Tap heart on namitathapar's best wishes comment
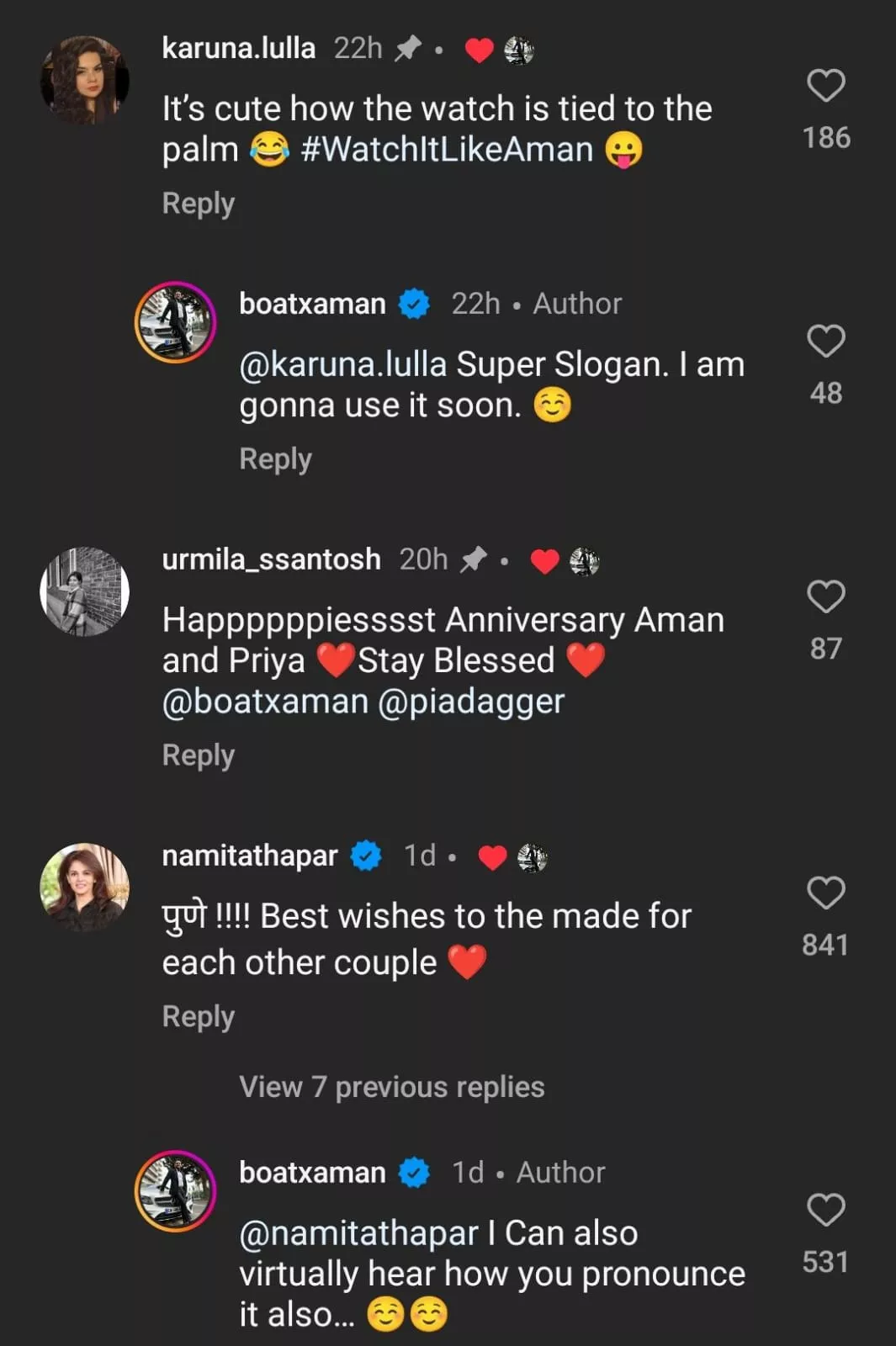 (x=825, y=893)
